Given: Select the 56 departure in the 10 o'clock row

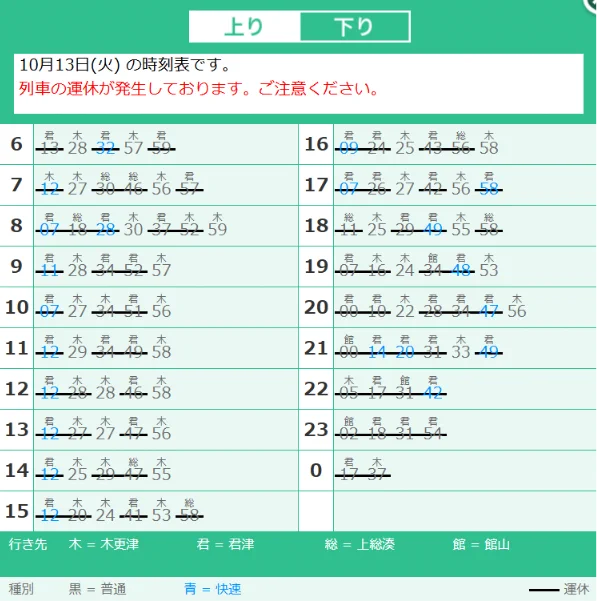Looking at the screenshot, I should click(x=161, y=311).
